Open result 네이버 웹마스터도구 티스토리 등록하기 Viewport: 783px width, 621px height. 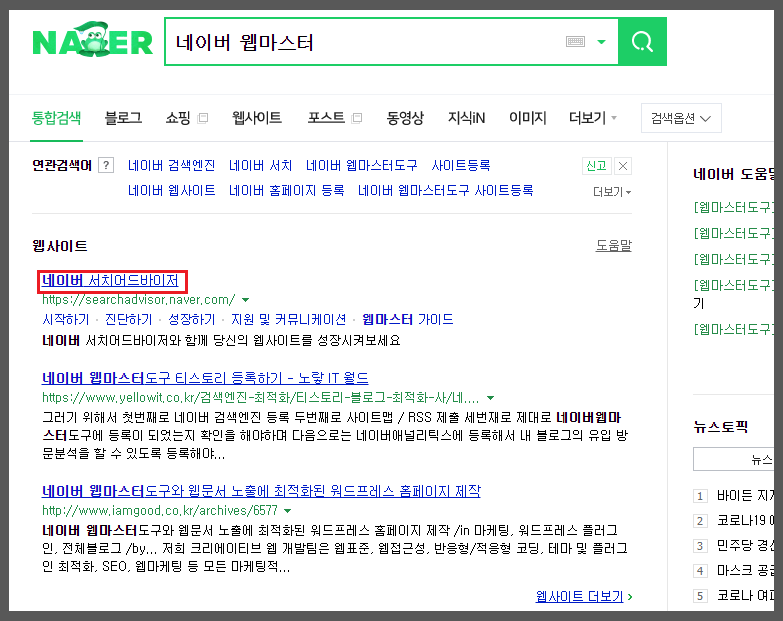pos(205,378)
